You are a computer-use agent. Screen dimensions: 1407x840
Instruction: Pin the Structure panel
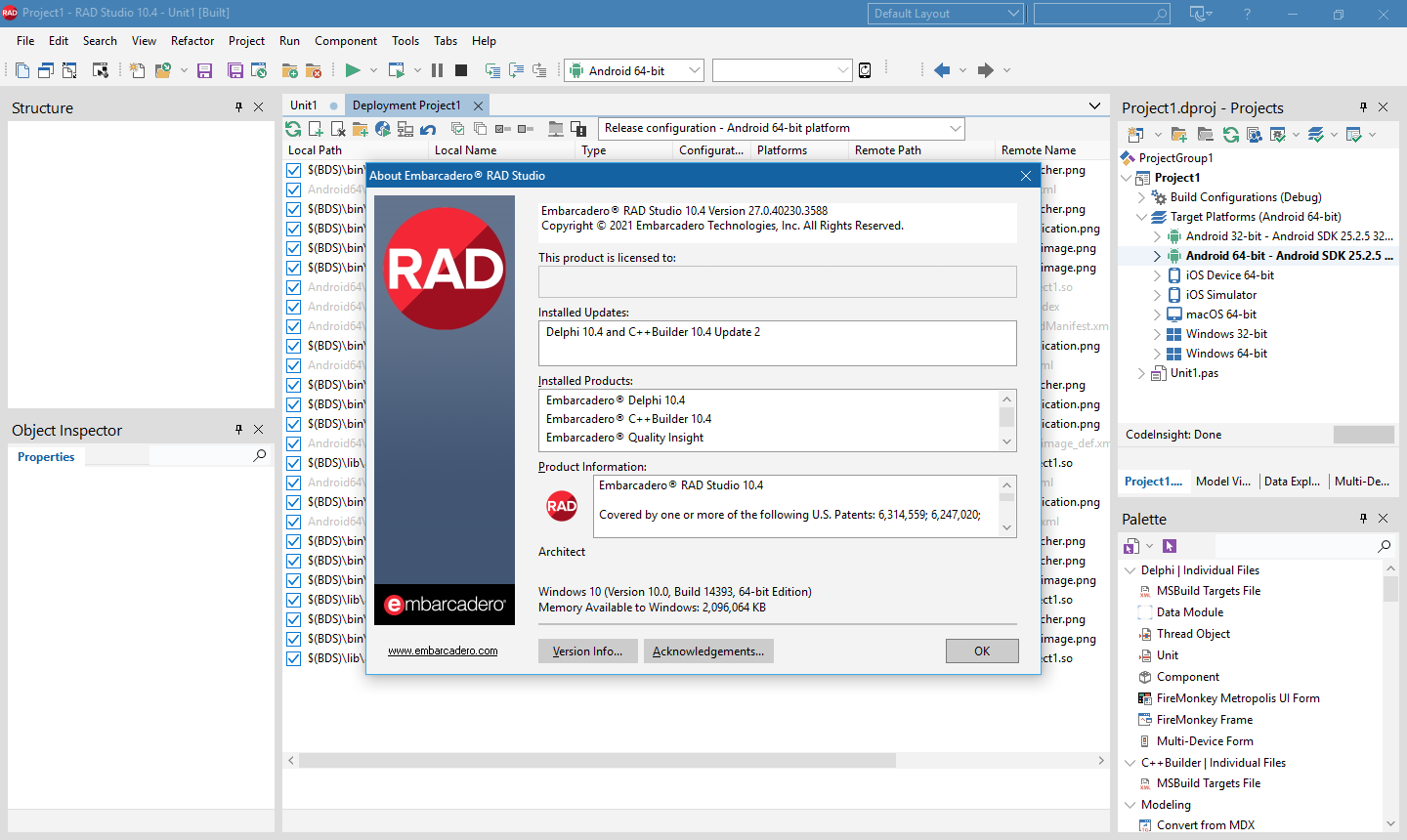coord(238,107)
